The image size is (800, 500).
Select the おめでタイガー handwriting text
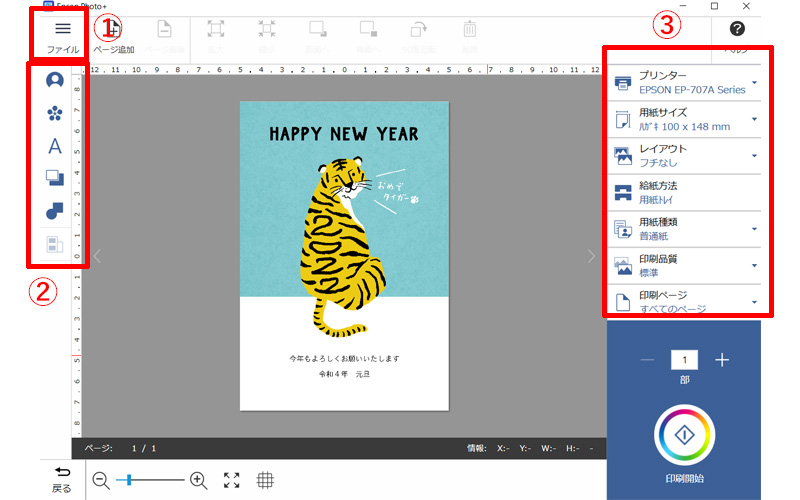click(x=398, y=192)
